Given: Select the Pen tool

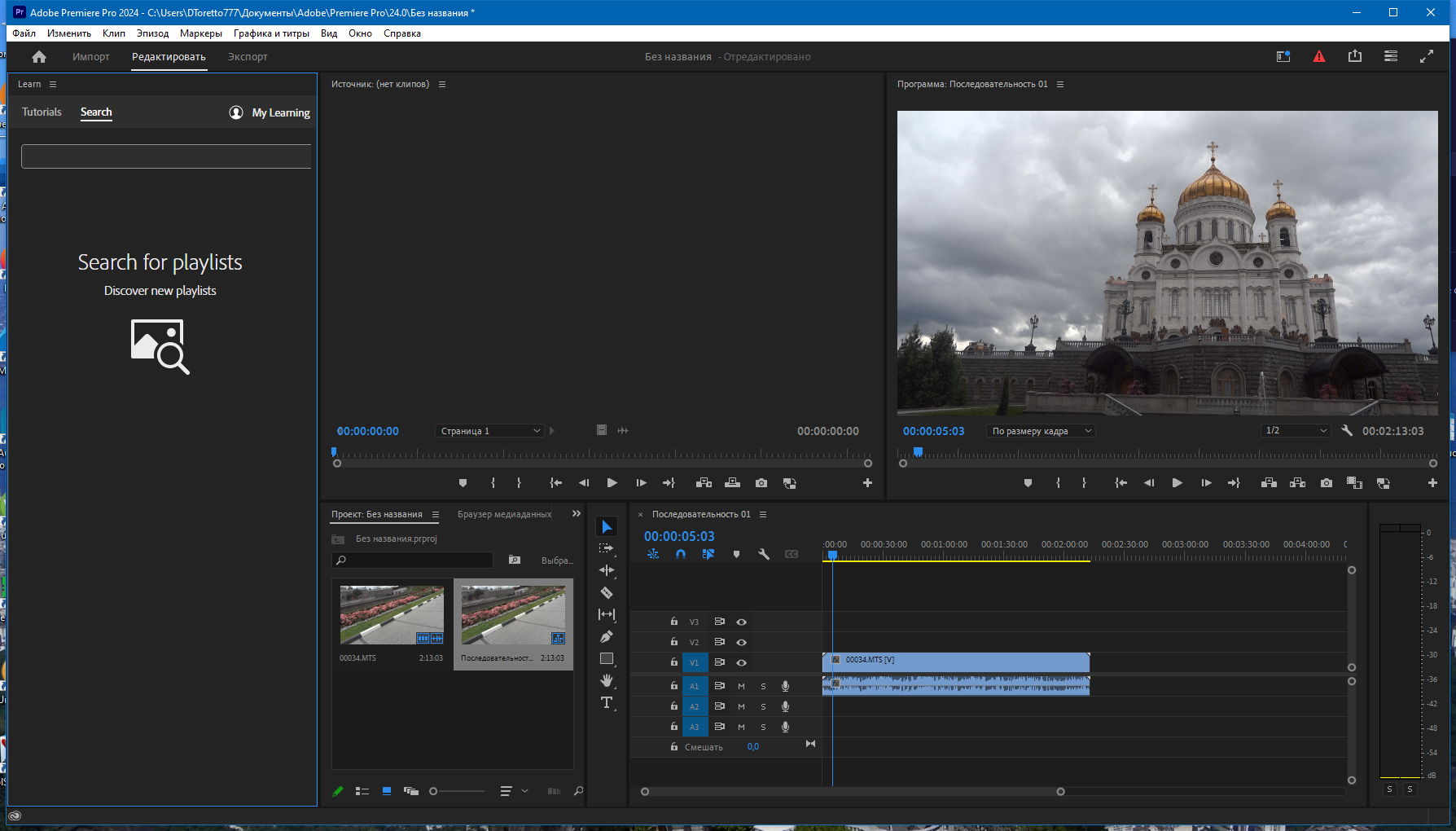Looking at the screenshot, I should (607, 637).
